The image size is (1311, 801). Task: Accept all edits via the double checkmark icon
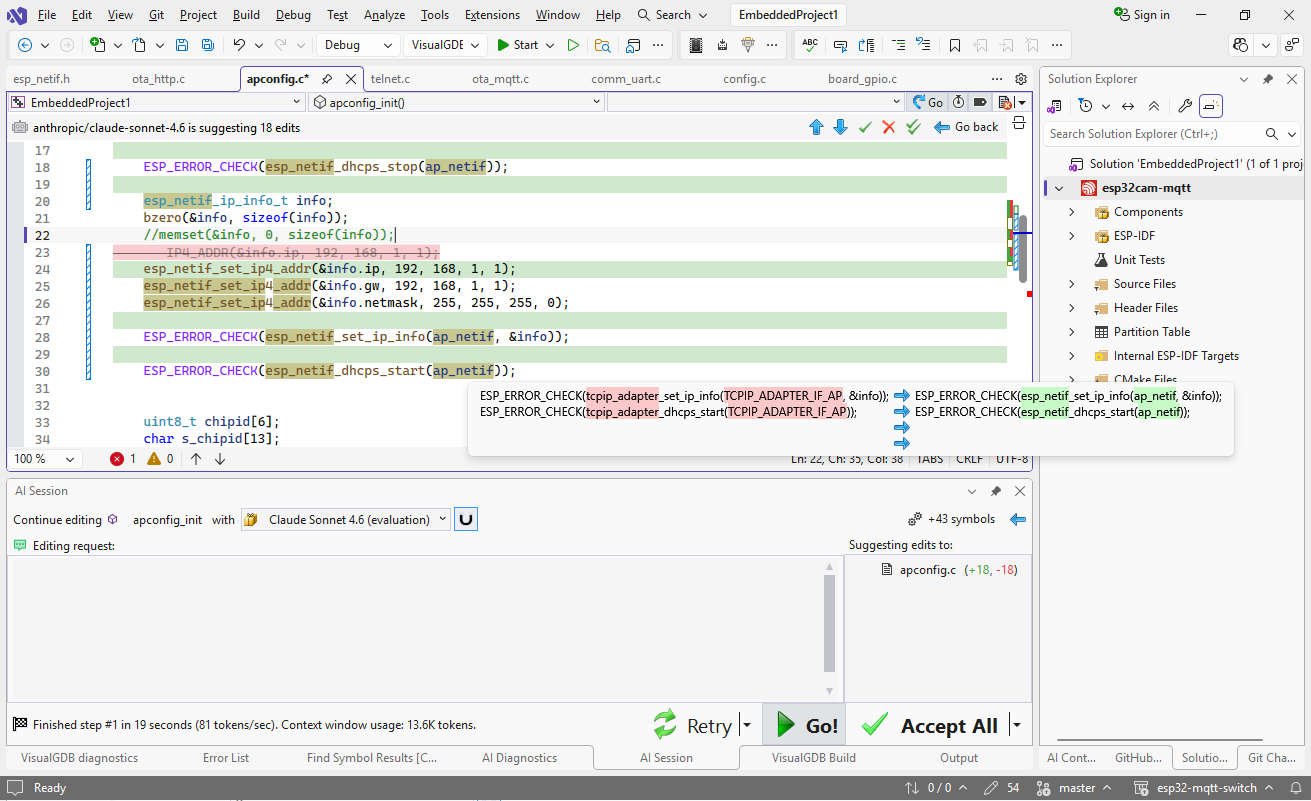tap(913, 127)
